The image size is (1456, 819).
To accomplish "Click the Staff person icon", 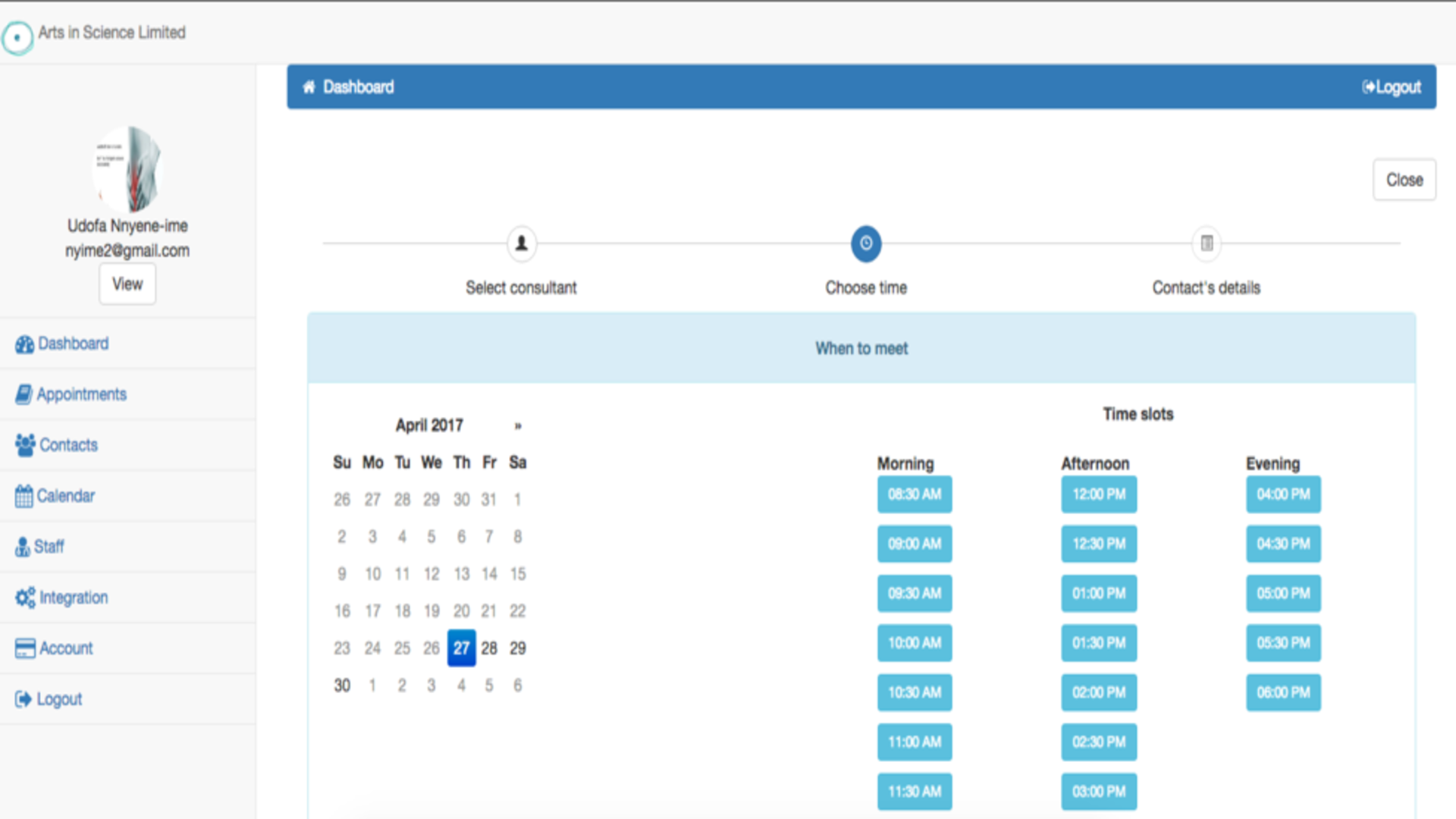I will point(22,547).
